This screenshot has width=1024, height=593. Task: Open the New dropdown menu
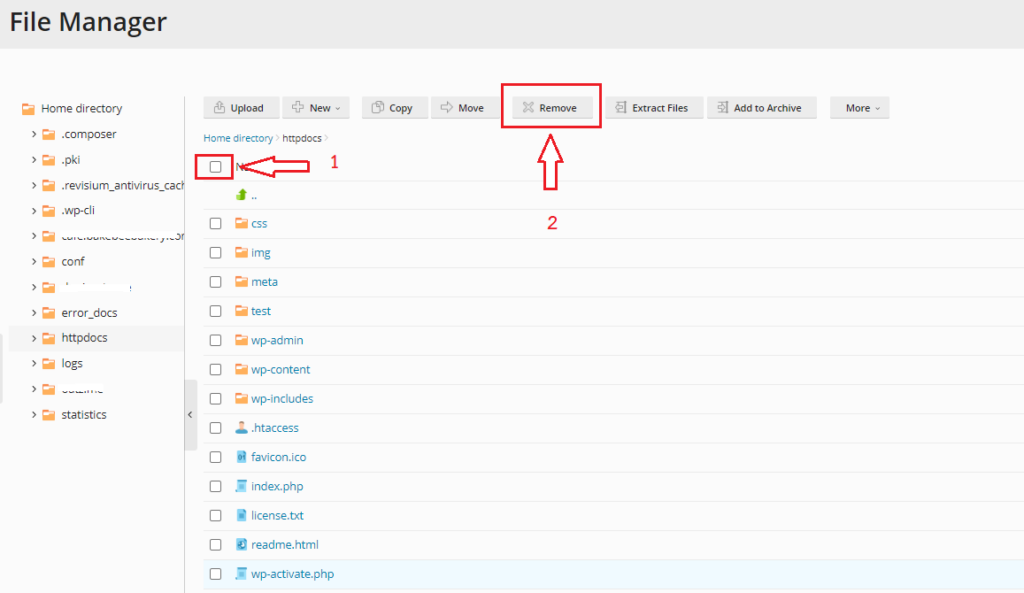(316, 107)
